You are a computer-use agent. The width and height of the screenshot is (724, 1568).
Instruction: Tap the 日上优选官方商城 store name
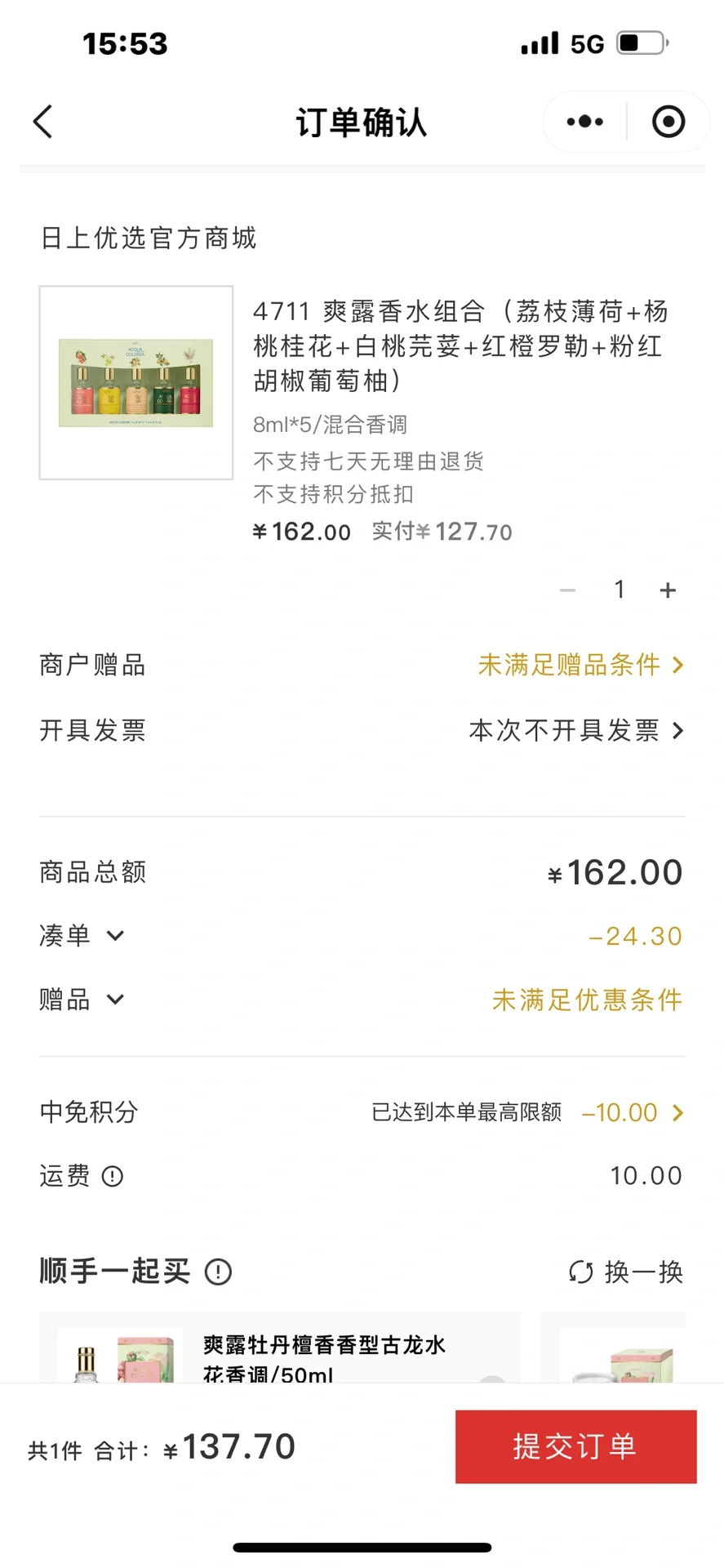pyautogui.click(x=149, y=238)
